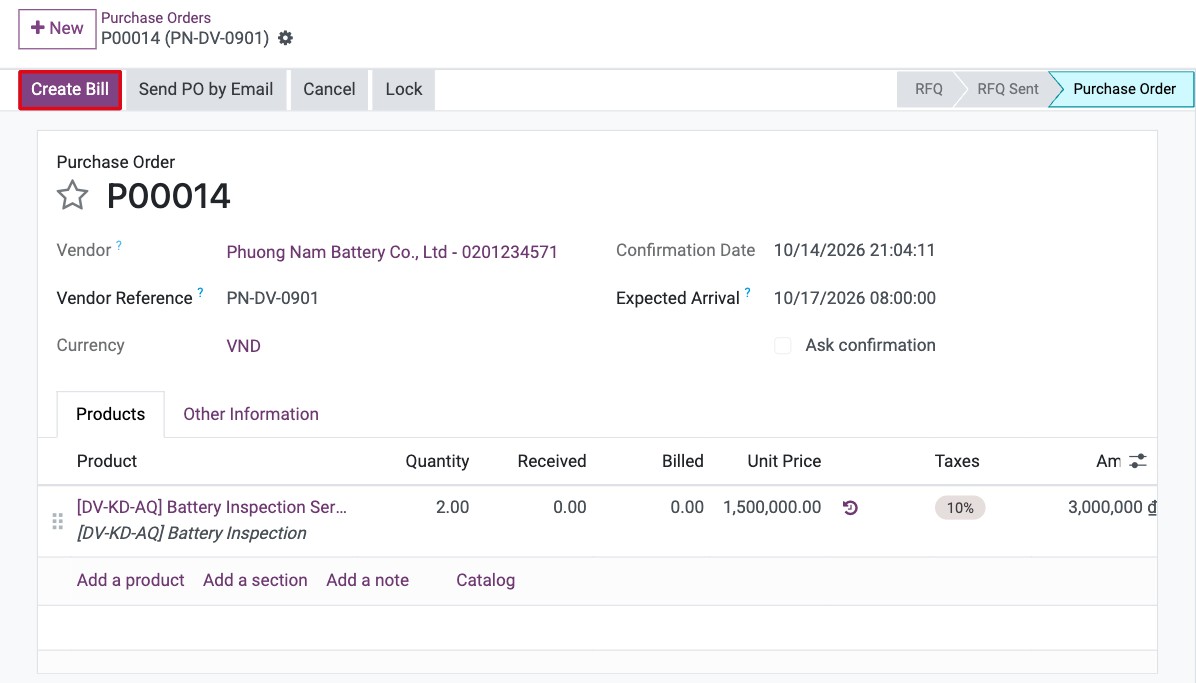Open the Vendor Reference help question mark
This screenshot has height=683, width=1196.
point(201,292)
